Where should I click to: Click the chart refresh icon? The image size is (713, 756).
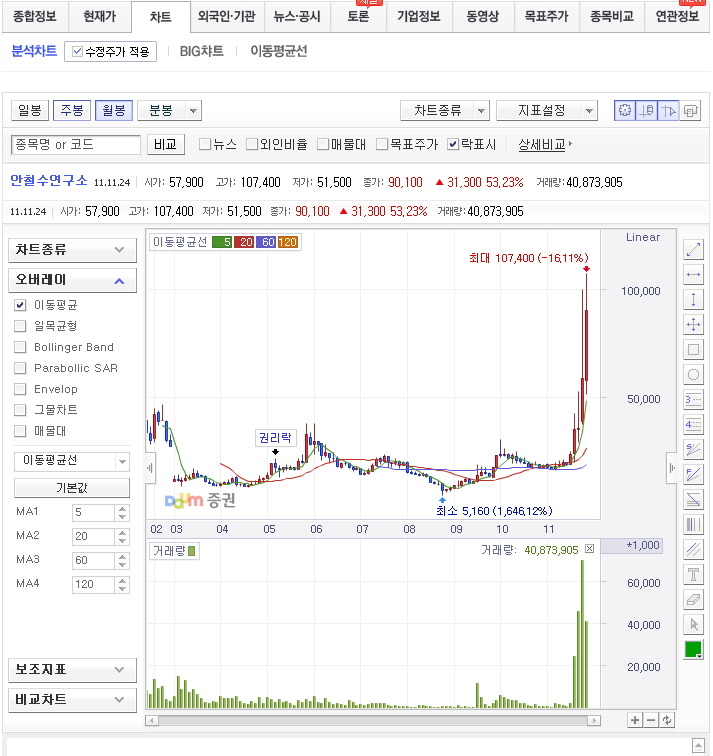pyautogui.click(x=667, y=720)
